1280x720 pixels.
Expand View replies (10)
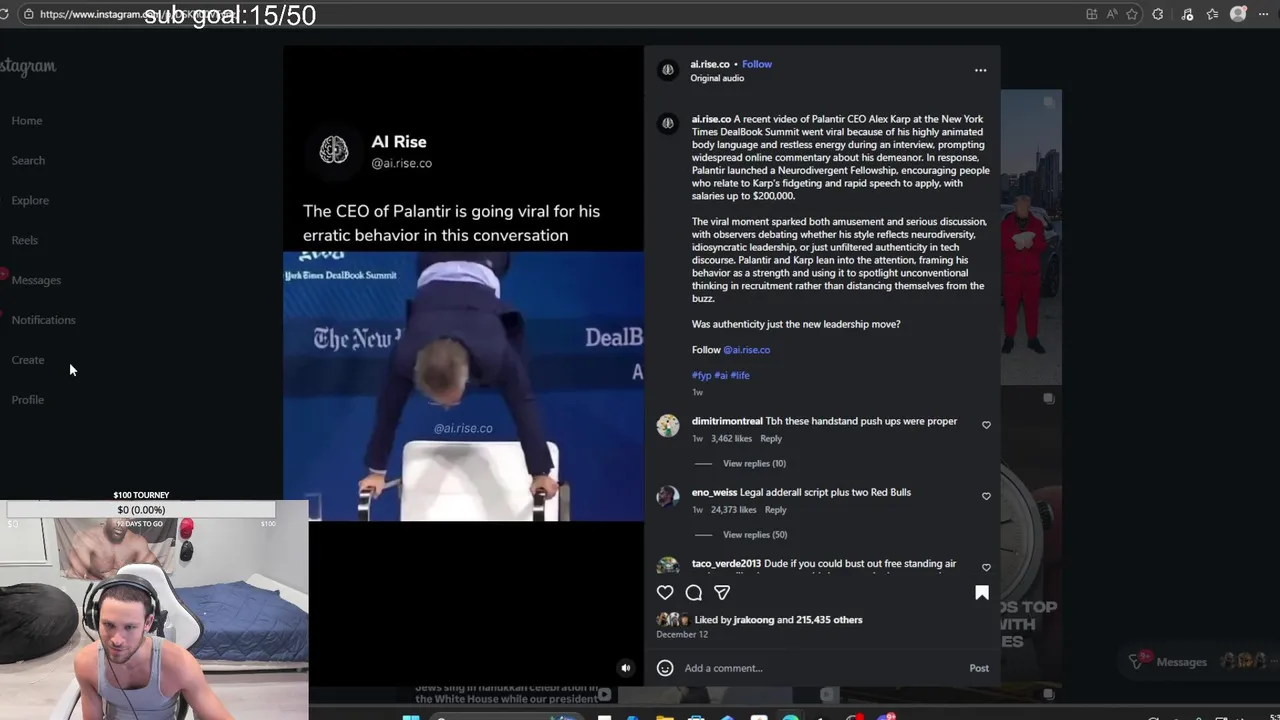click(x=754, y=463)
